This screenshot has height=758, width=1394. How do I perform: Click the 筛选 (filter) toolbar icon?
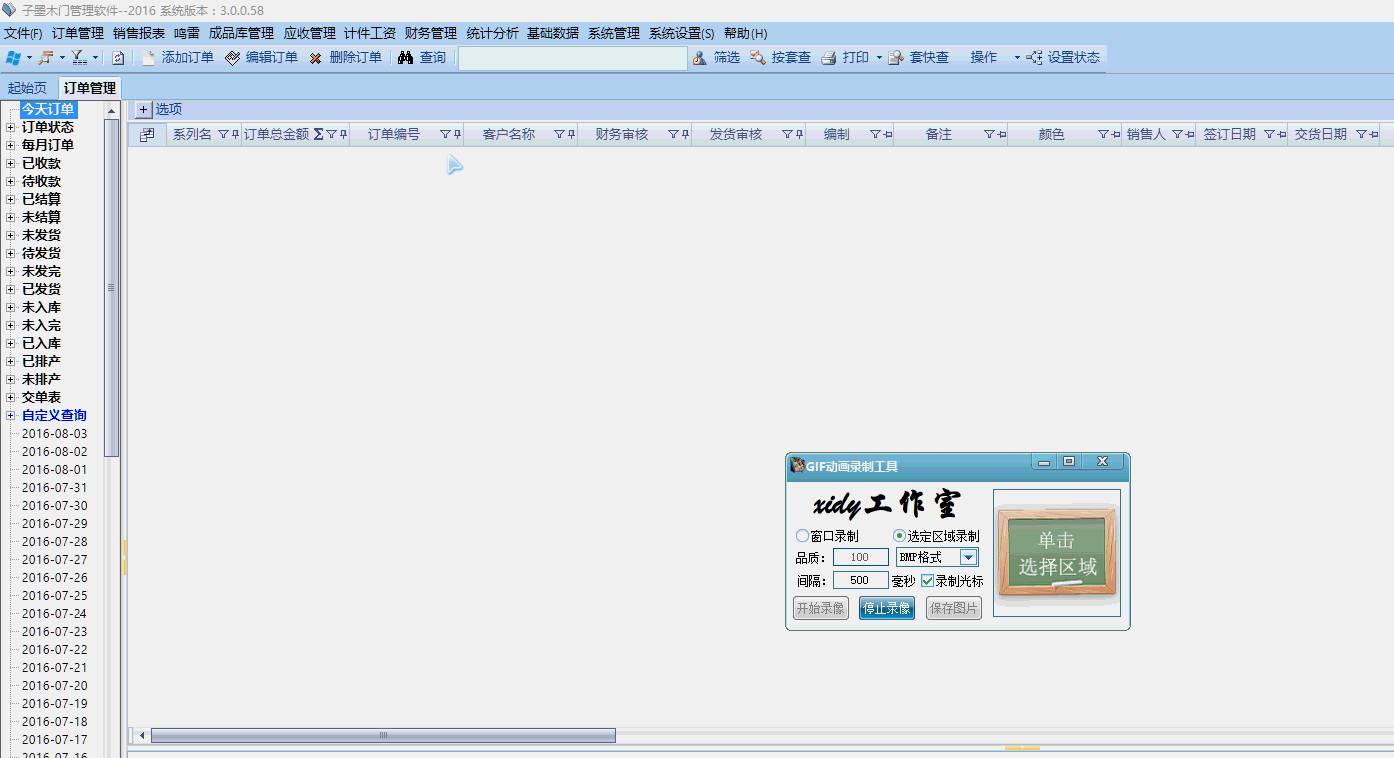coord(700,58)
